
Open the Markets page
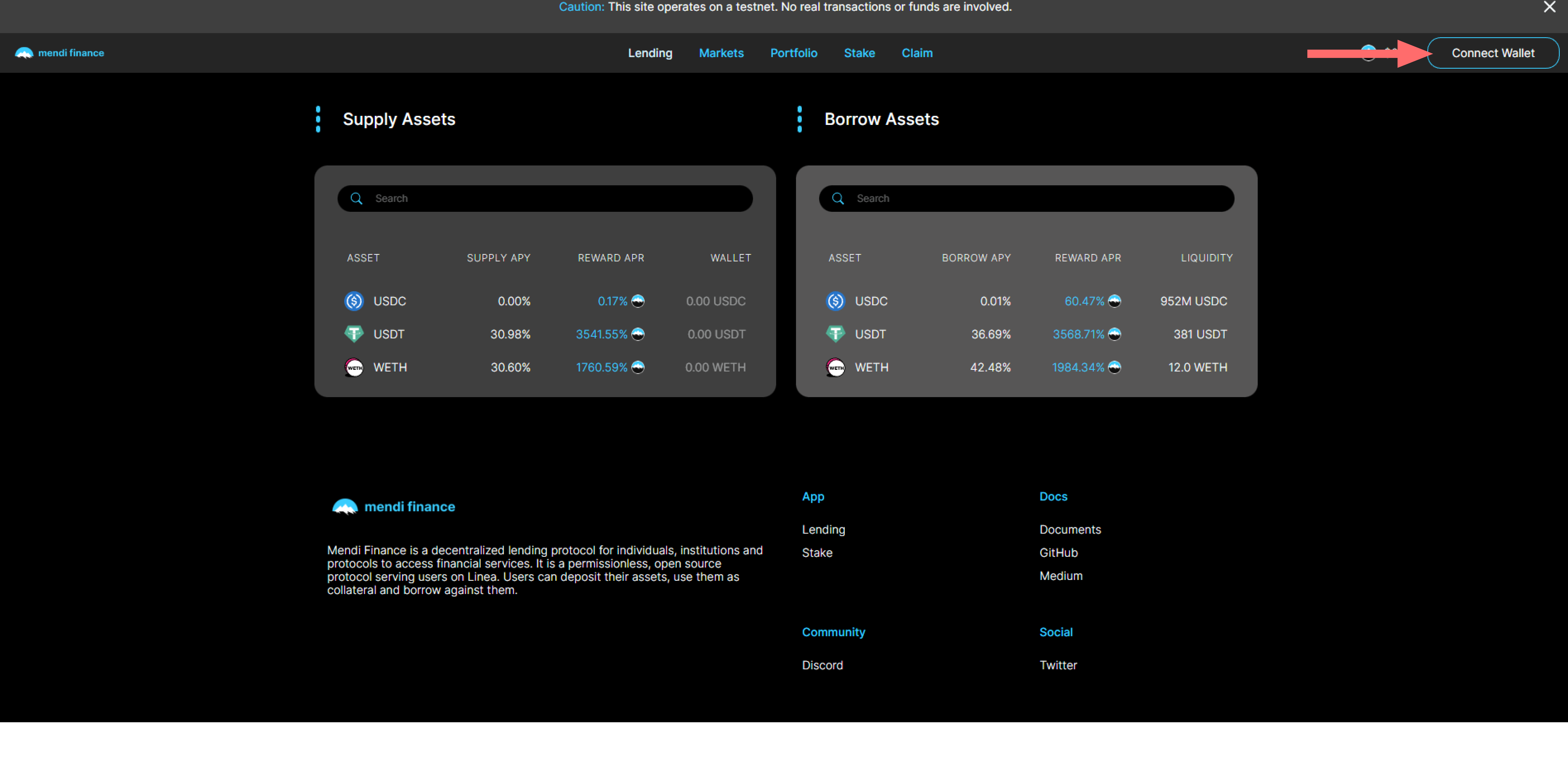[721, 53]
